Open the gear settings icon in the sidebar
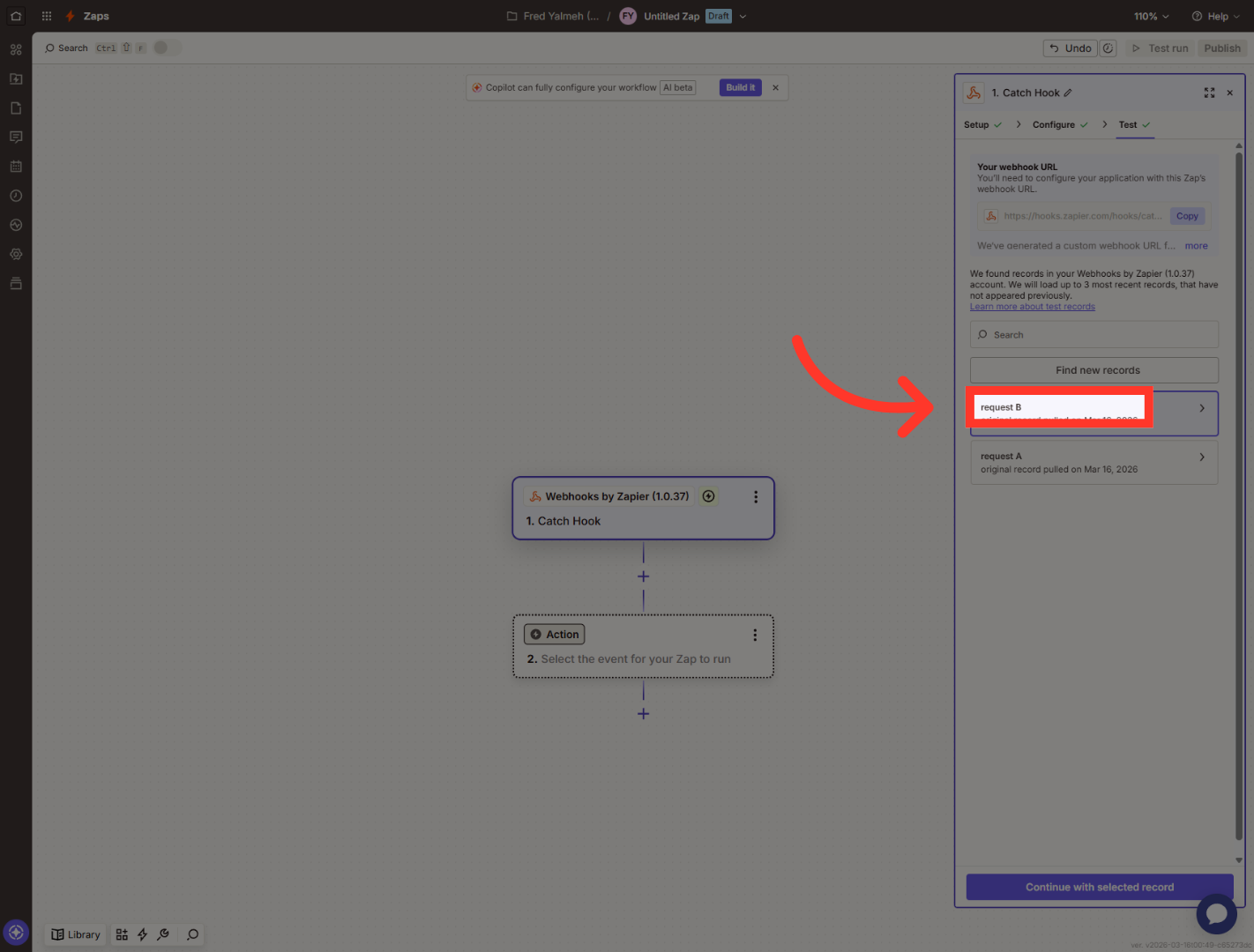The height and width of the screenshot is (952, 1254). pos(16,254)
